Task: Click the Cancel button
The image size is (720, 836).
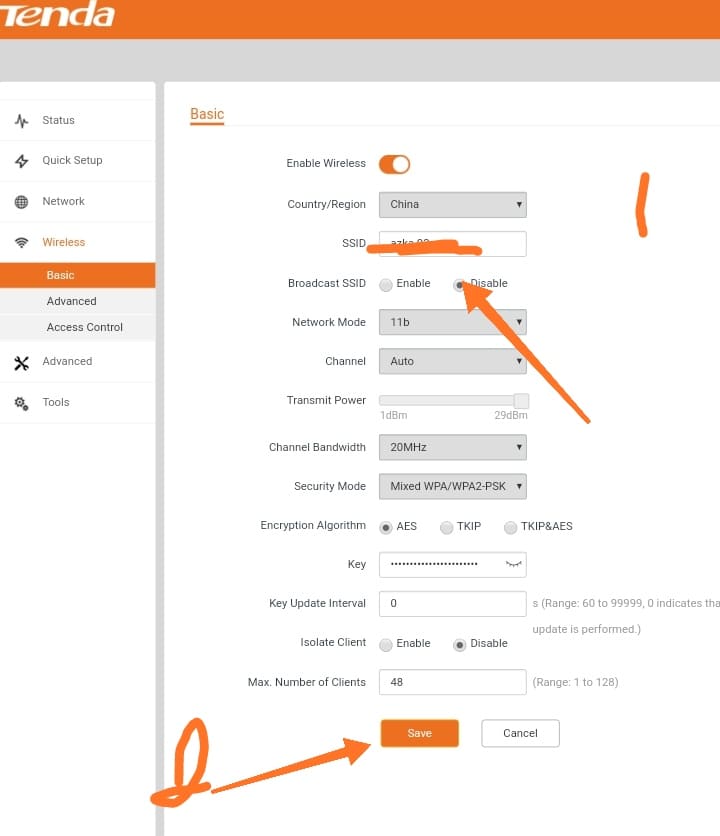Action: (x=521, y=733)
